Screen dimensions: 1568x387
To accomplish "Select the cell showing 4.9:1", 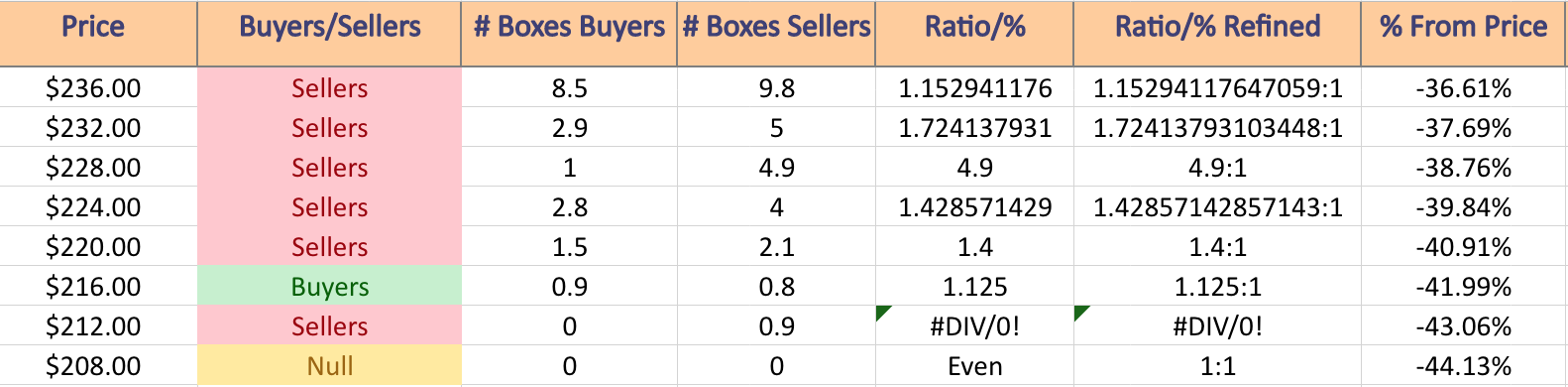I will point(1217,167).
